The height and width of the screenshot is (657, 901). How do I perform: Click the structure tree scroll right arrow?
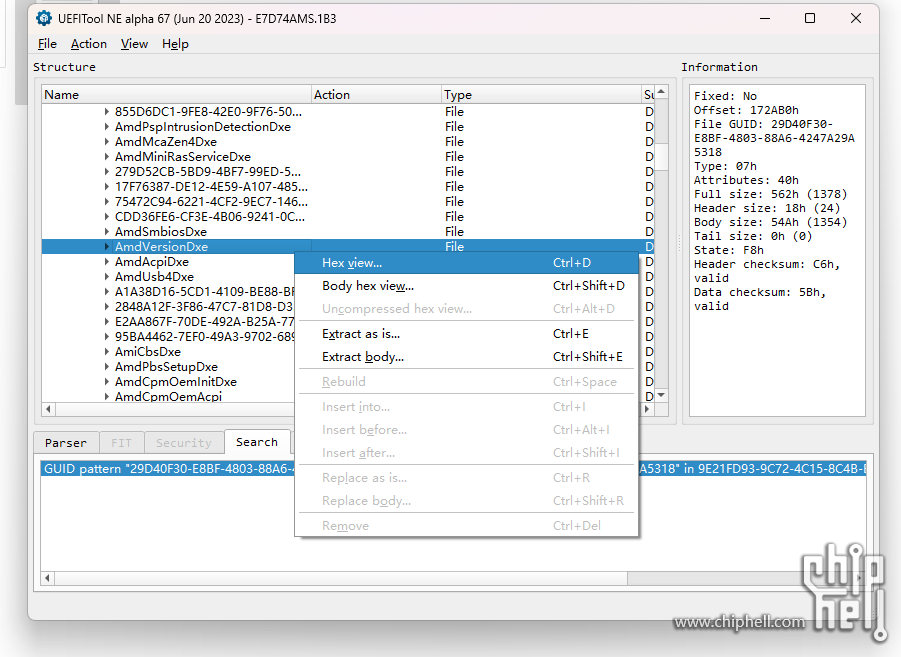coord(647,409)
